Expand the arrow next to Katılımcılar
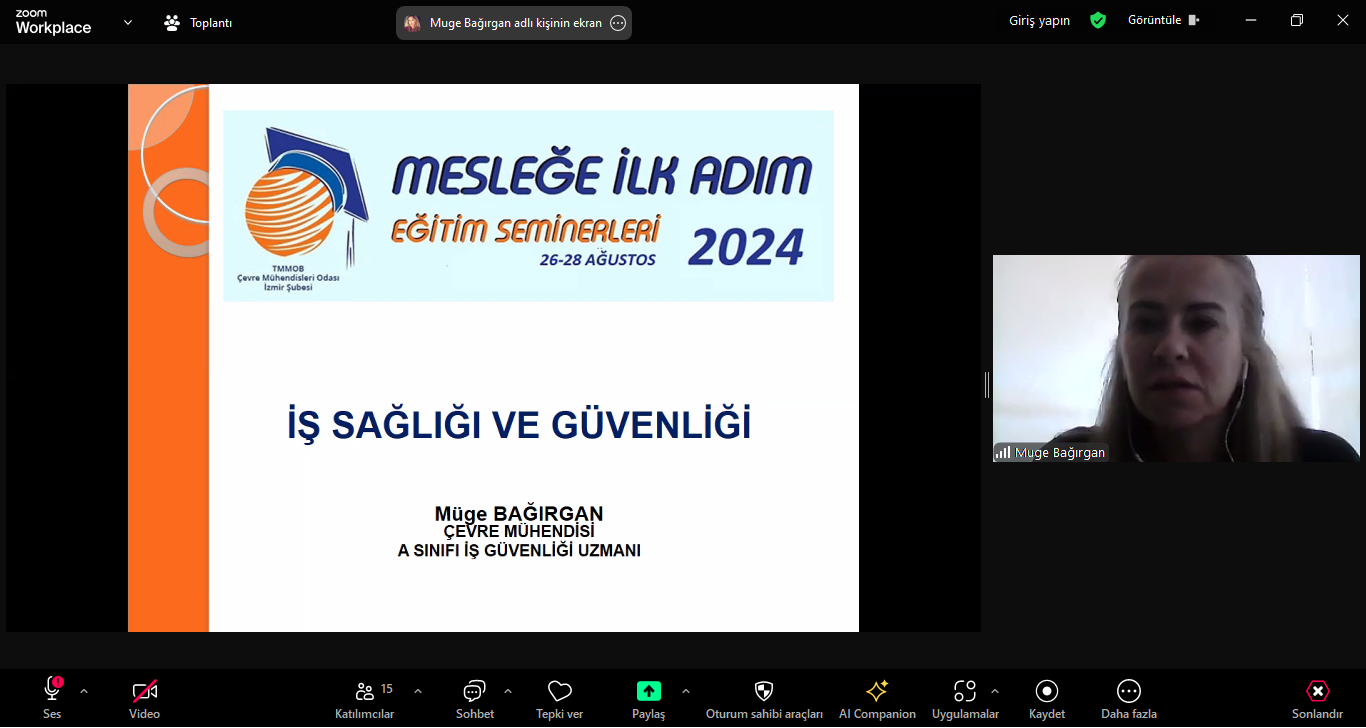Viewport: 1366px width, 728px height. (418, 691)
